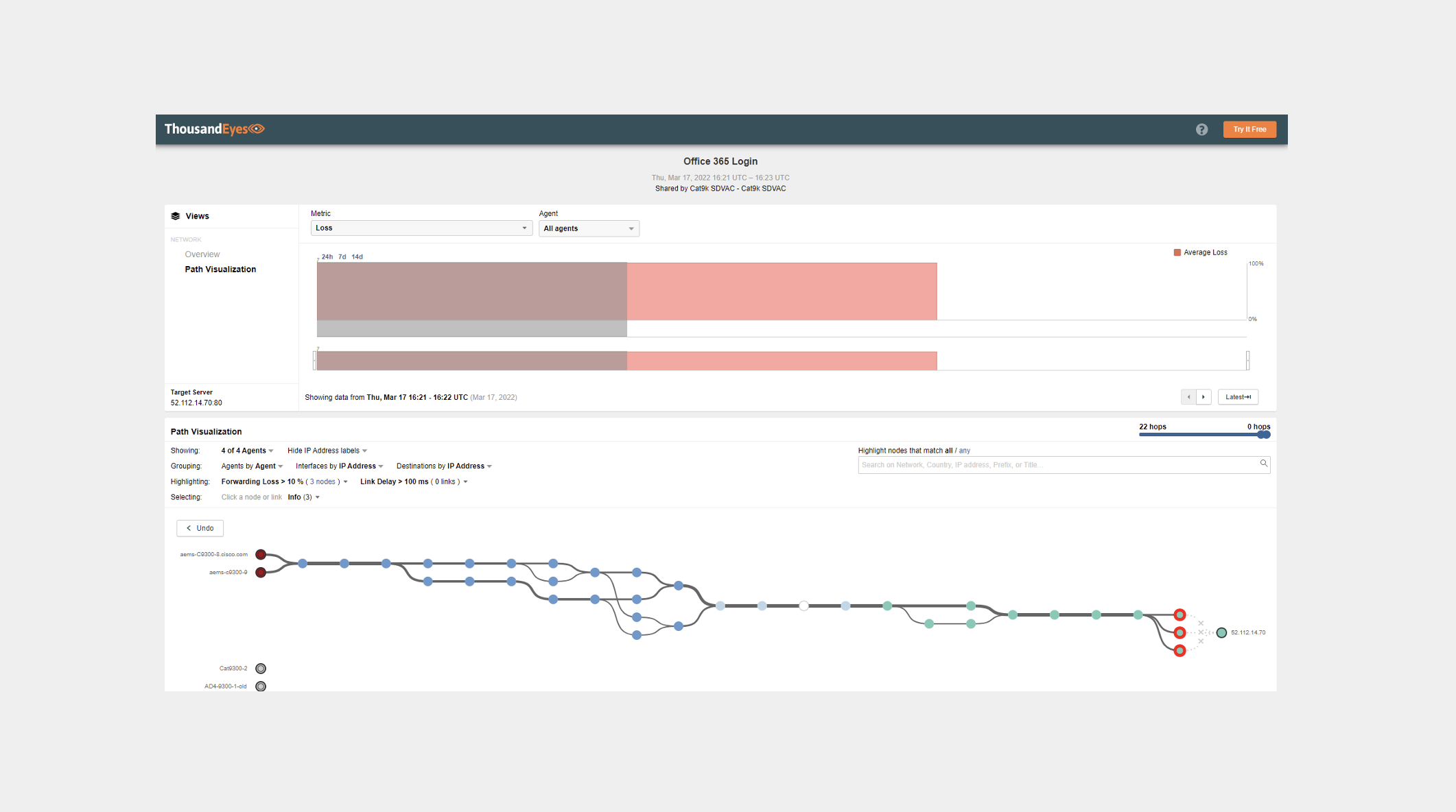Expand Hide IP Address labels dropdown
1456x812 pixels.
[x=327, y=451]
